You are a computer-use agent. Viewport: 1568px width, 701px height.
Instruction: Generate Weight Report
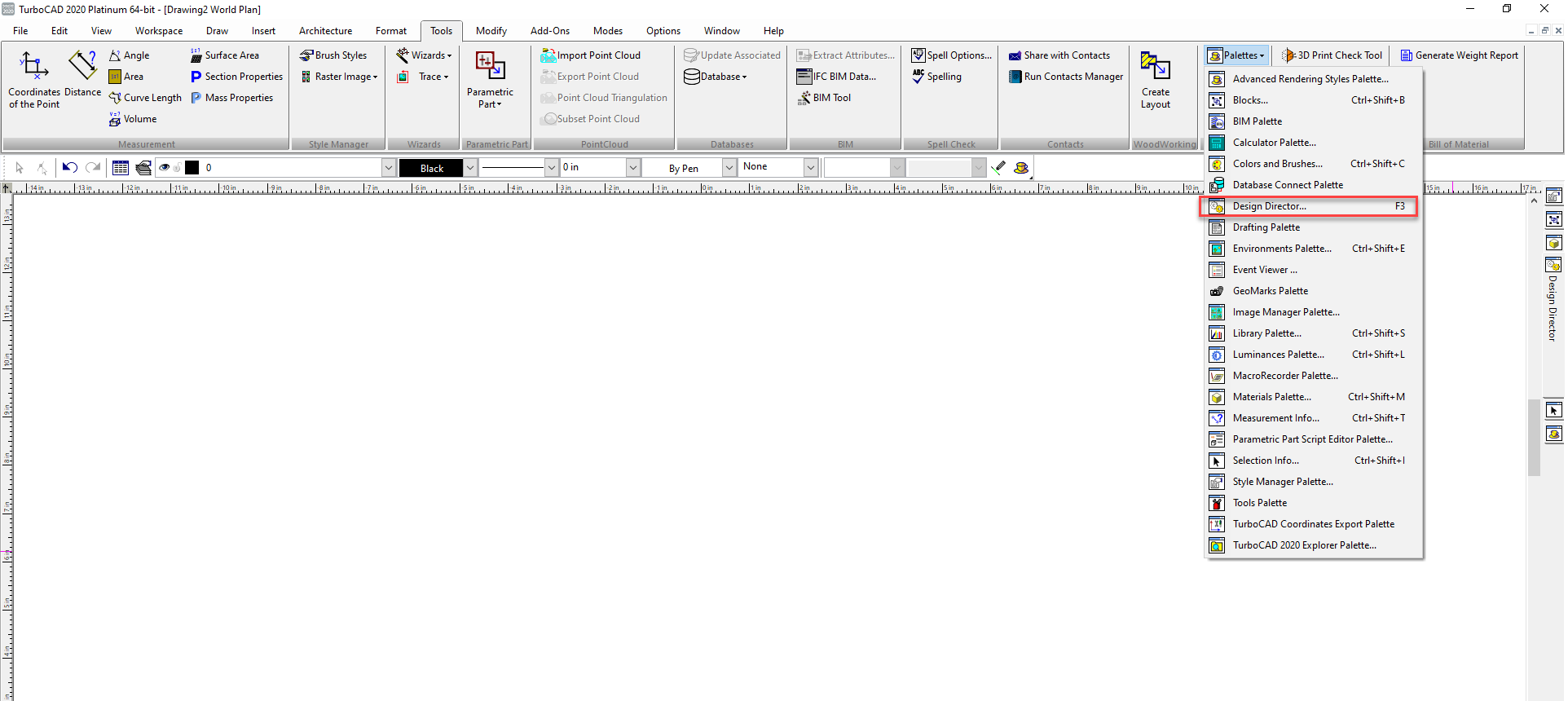coord(1459,55)
